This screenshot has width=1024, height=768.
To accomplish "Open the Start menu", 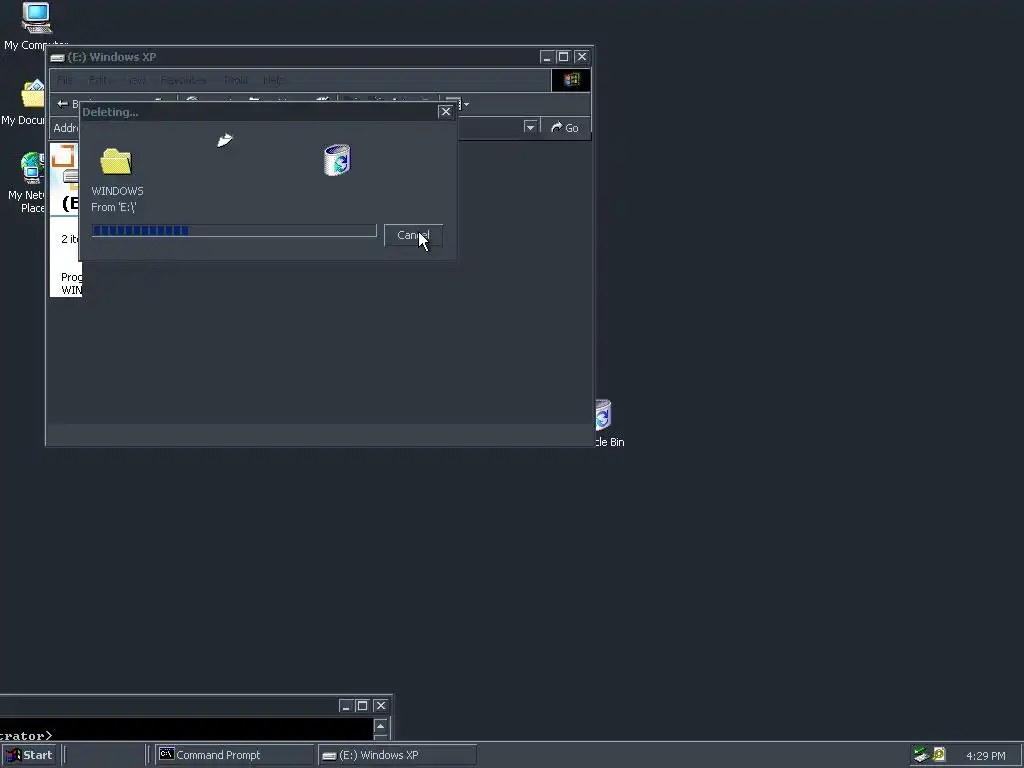I will click(30, 755).
